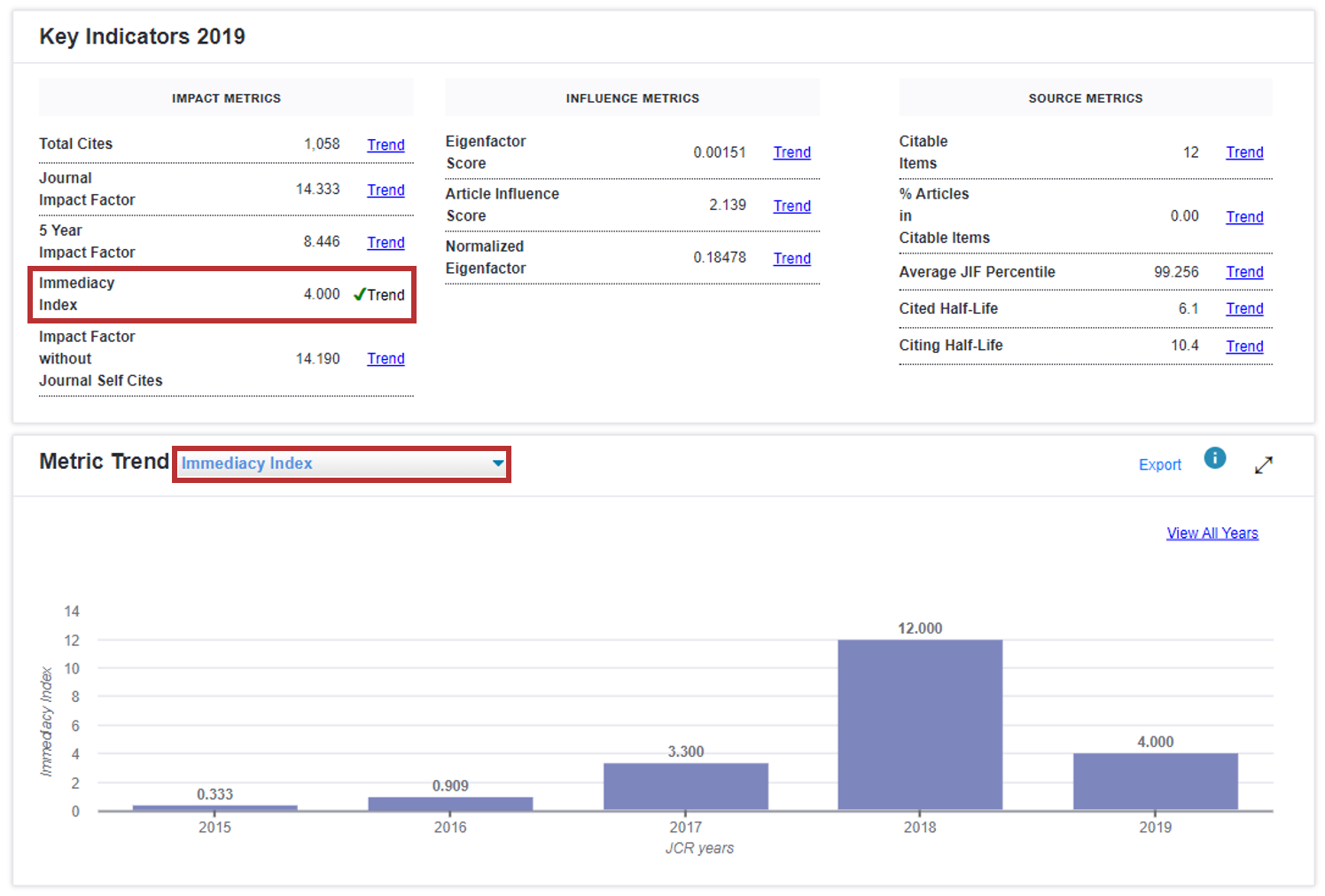
Task: Open the Metric Trend dropdown
Action: [x=341, y=464]
